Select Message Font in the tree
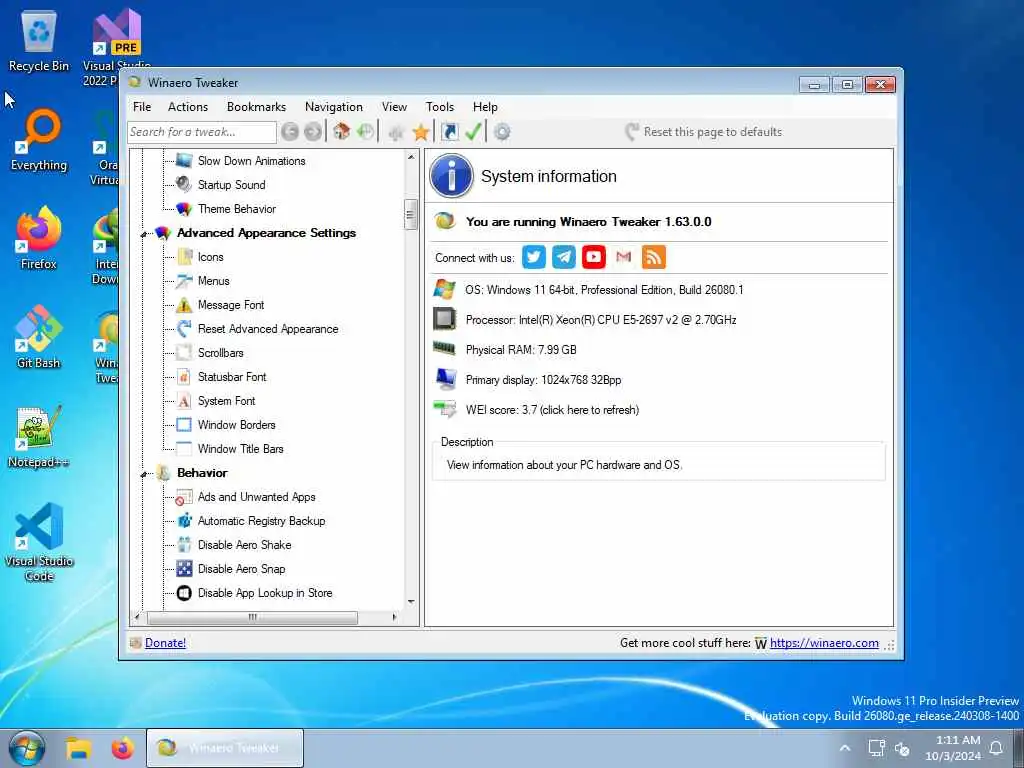 (x=231, y=305)
